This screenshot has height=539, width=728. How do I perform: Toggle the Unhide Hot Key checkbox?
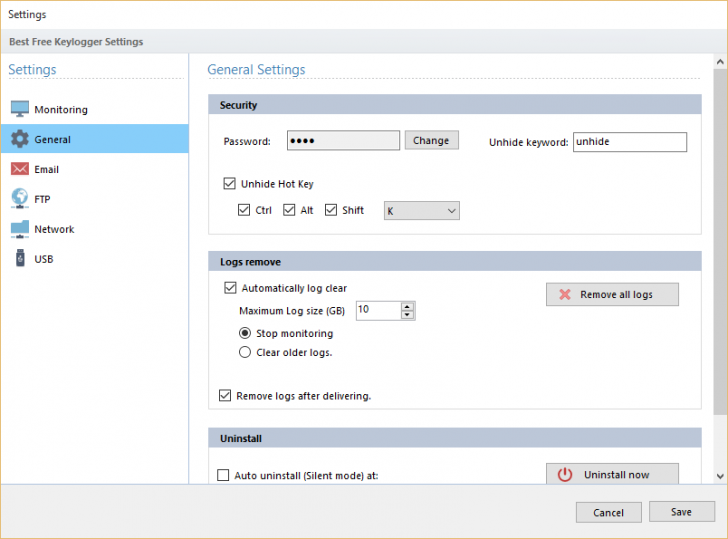point(229,183)
